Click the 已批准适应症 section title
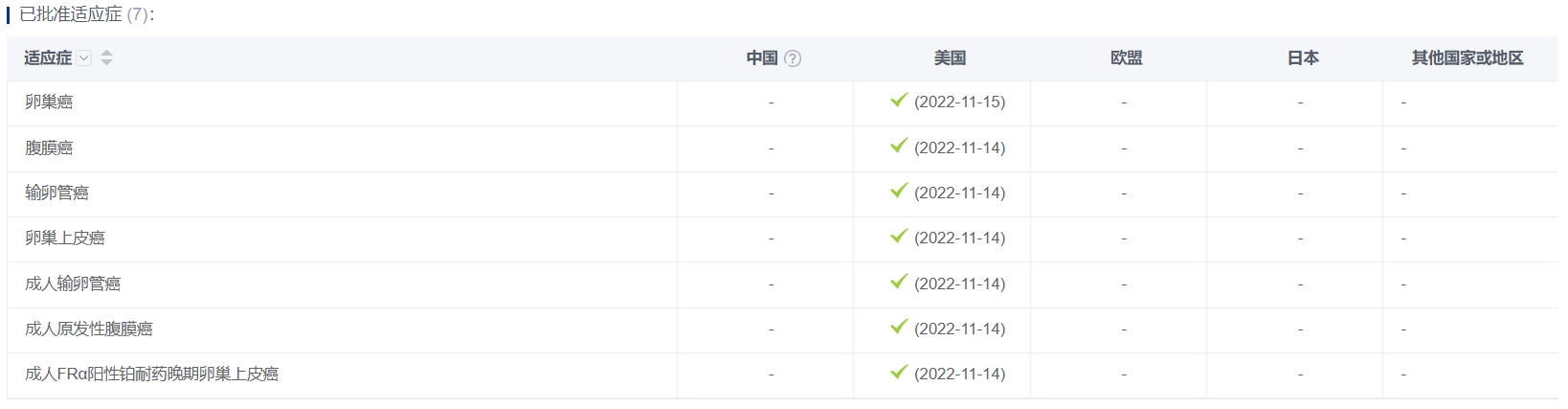This screenshot has width=1568, height=409. click(71, 14)
